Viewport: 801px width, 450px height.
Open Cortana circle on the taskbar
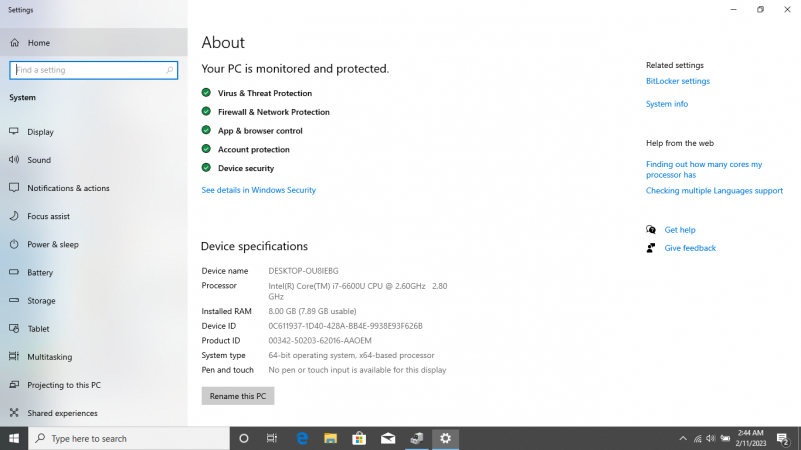(x=244, y=438)
